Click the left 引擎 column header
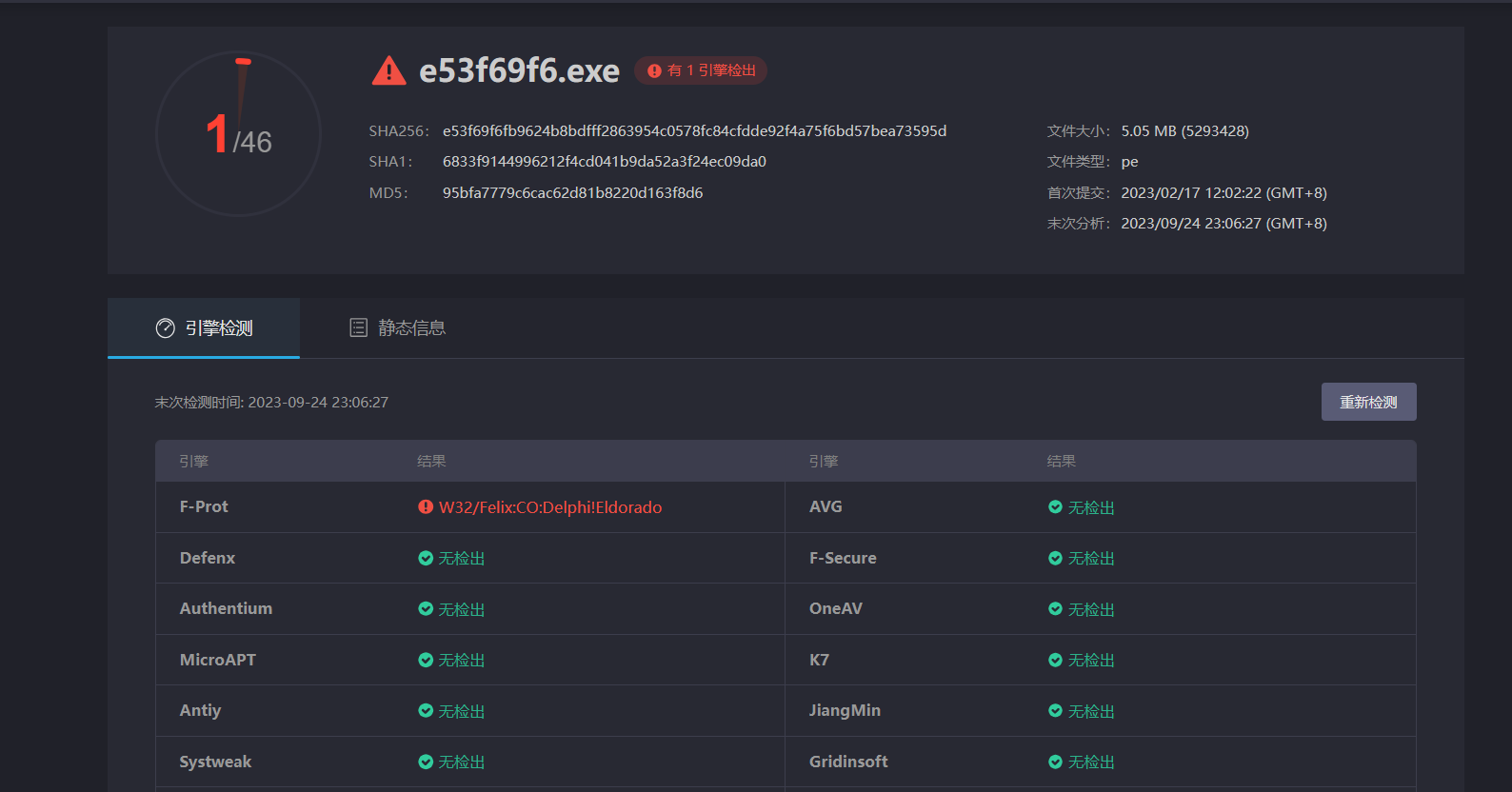This screenshot has height=792, width=1512. (x=193, y=462)
